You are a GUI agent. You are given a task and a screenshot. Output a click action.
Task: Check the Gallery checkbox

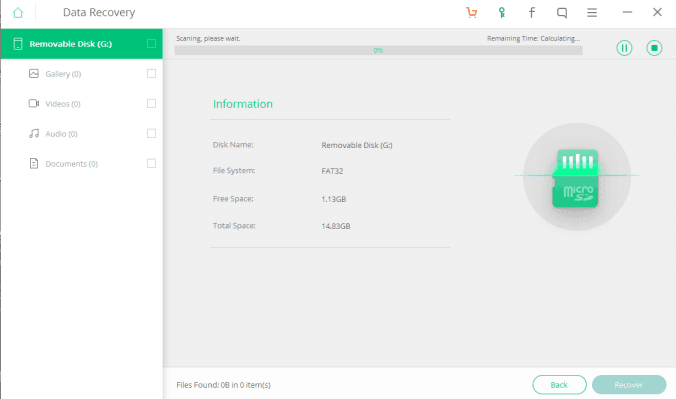[151, 74]
